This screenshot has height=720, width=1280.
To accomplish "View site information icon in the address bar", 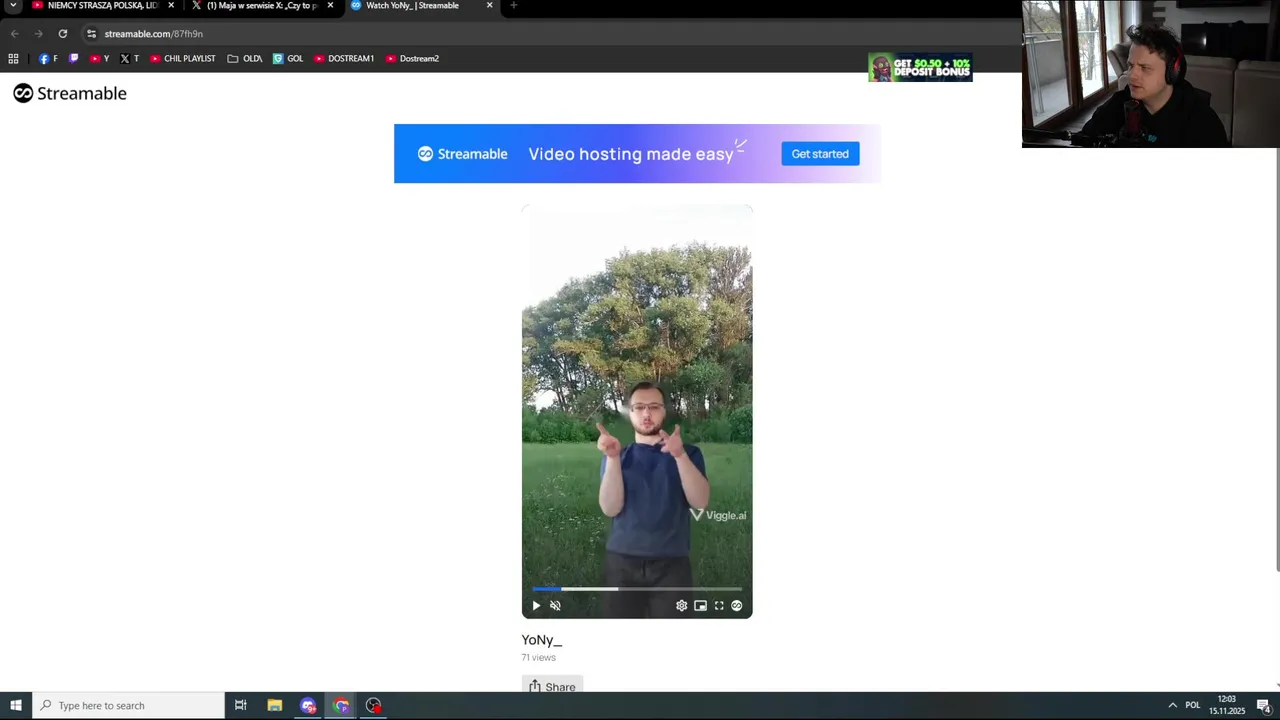I will click(91, 33).
